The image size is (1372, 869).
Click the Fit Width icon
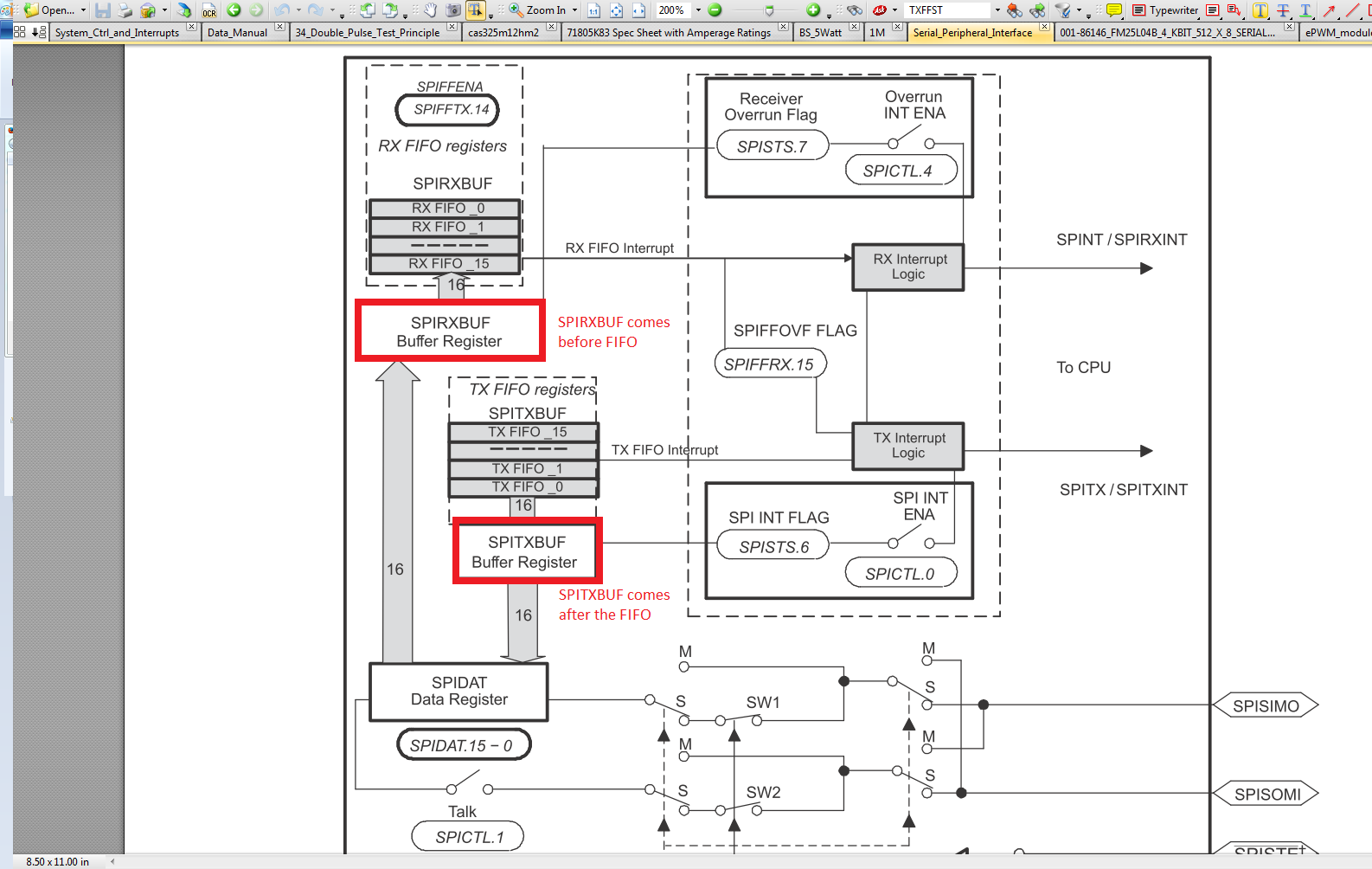[x=639, y=10]
